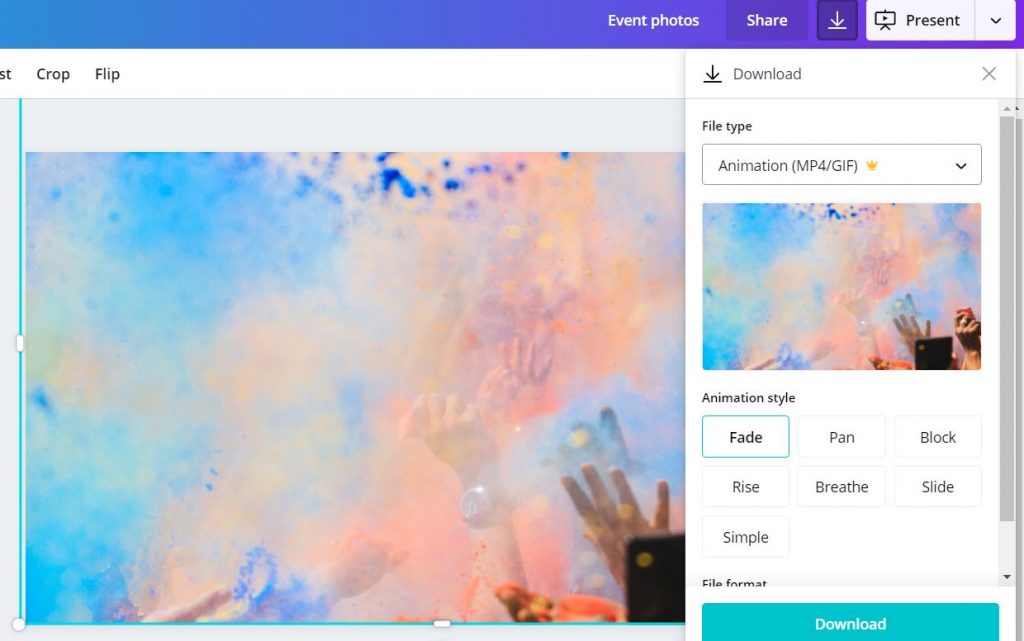The image size is (1024, 641).
Task: Click the scrollbar down arrow in Download panel
Action: click(x=1006, y=576)
